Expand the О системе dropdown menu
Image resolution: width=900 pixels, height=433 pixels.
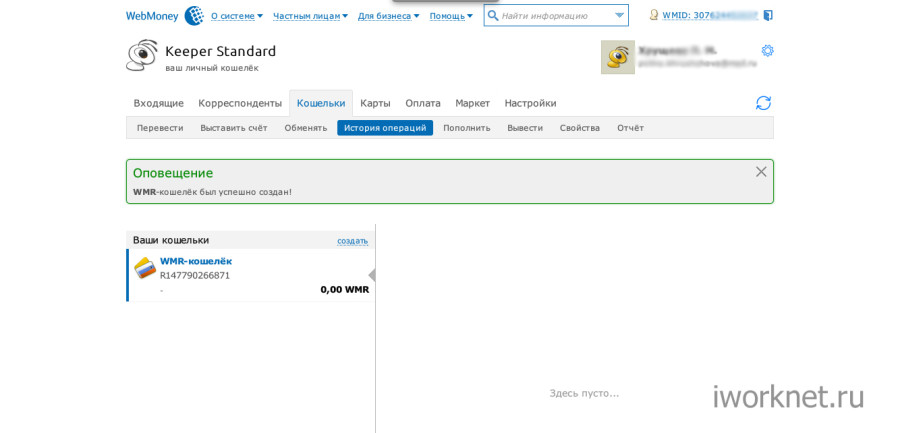[236, 16]
